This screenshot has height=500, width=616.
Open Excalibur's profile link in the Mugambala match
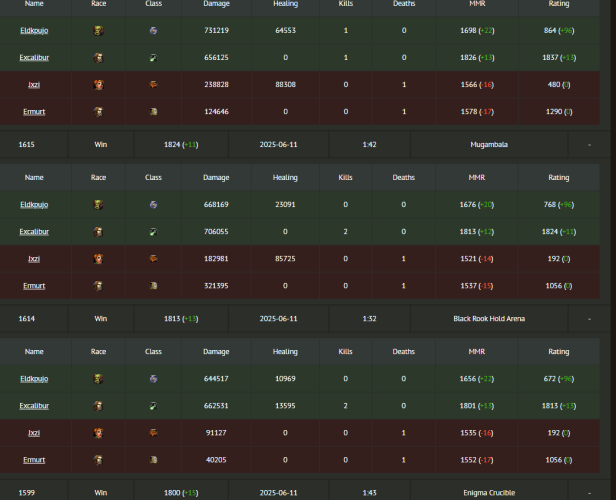click(x=34, y=231)
